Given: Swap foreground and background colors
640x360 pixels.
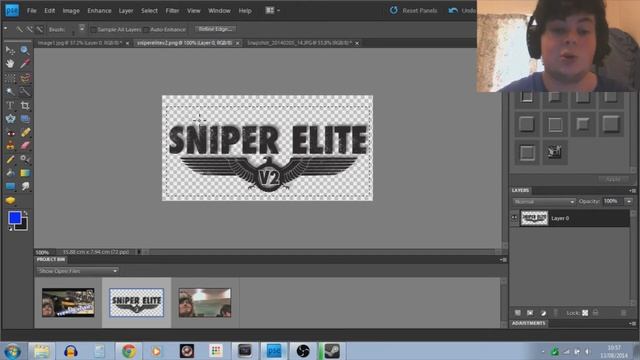Looking at the screenshot, I should (x=25, y=213).
